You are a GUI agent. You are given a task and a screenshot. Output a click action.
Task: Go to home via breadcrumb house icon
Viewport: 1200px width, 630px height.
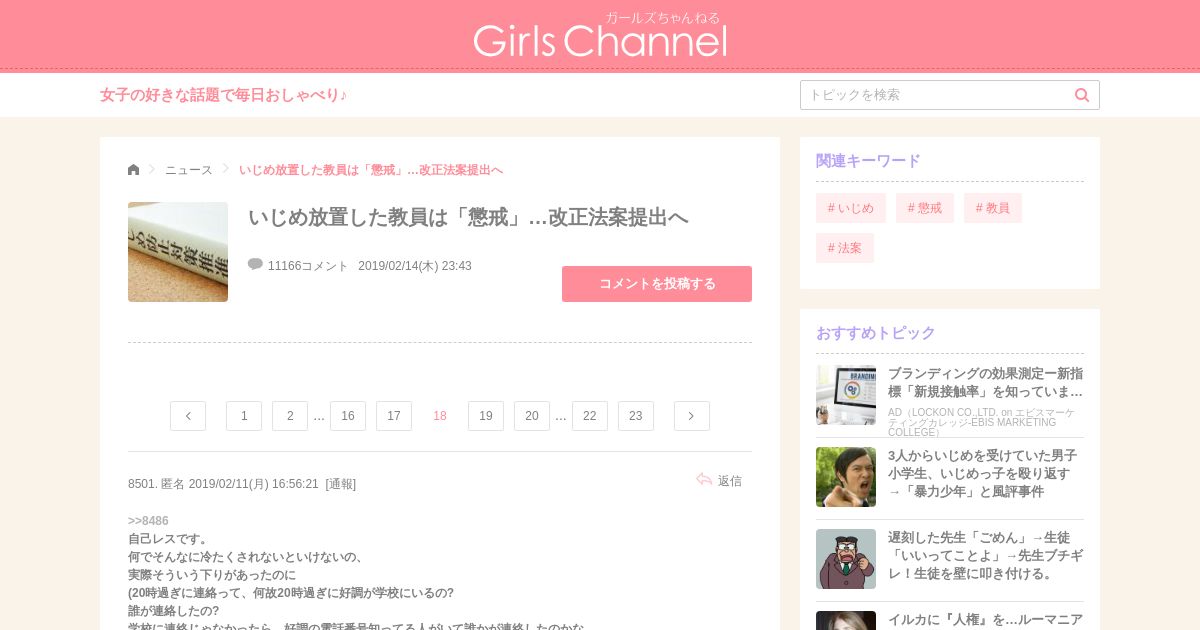click(134, 169)
